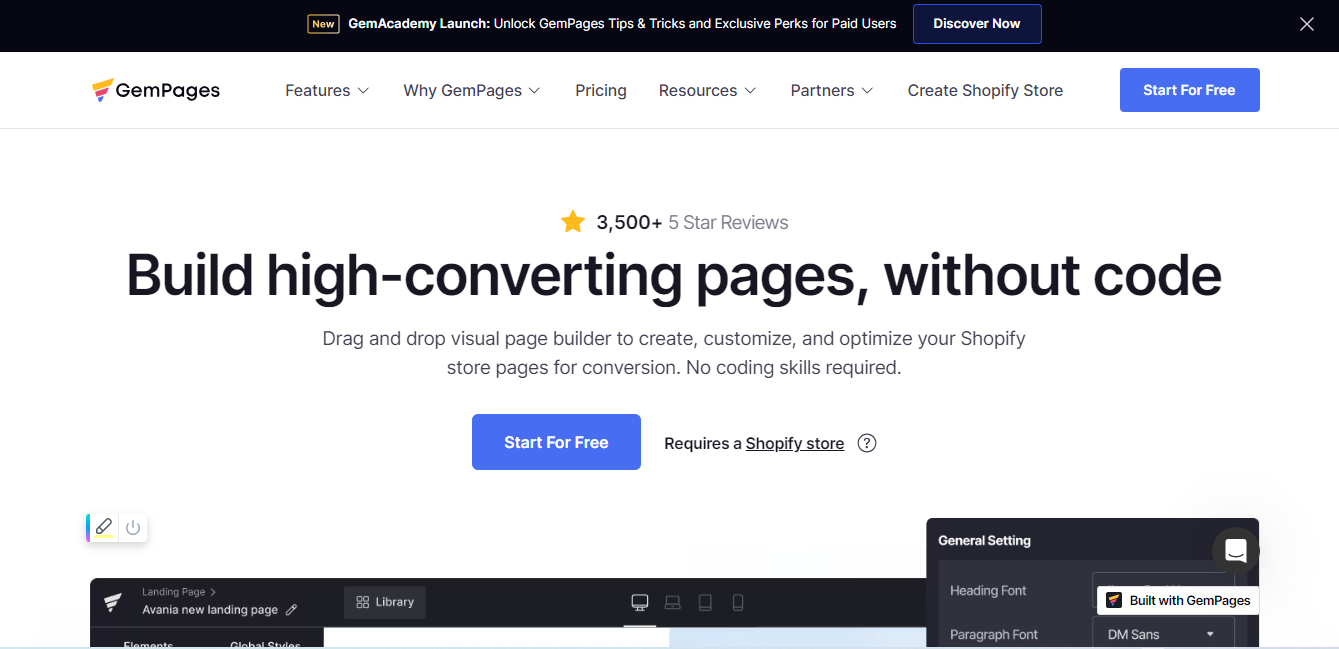
Task: Expand the Resources menu
Action: [708, 90]
